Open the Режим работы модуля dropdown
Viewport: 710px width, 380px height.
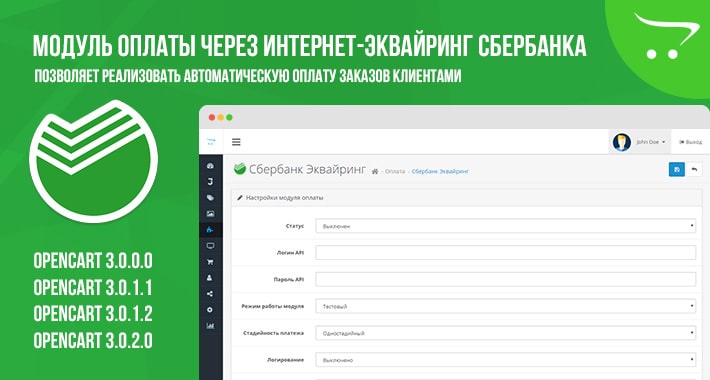pyautogui.click(x=505, y=306)
